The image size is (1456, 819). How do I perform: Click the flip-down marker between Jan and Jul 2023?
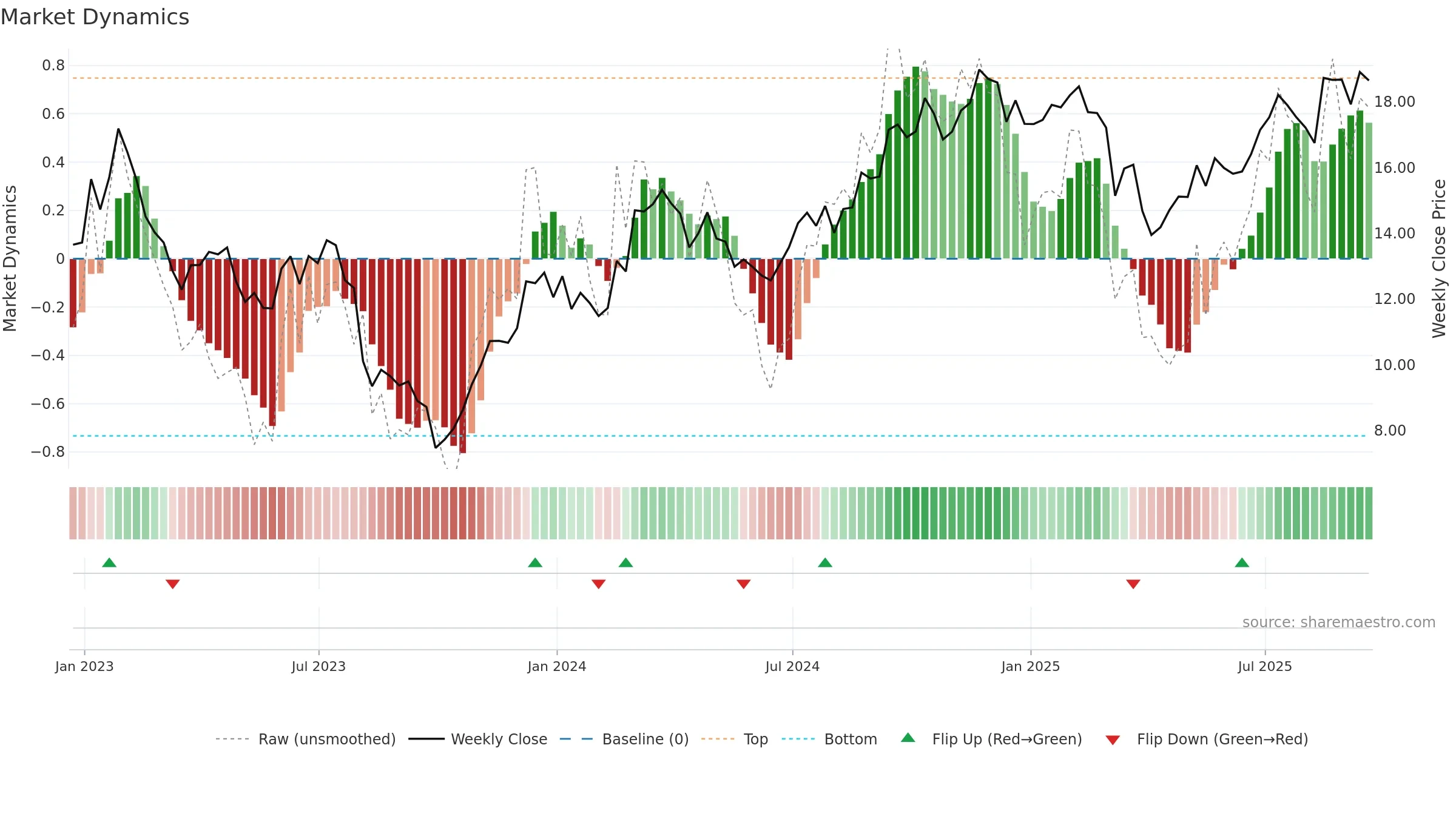point(172,584)
